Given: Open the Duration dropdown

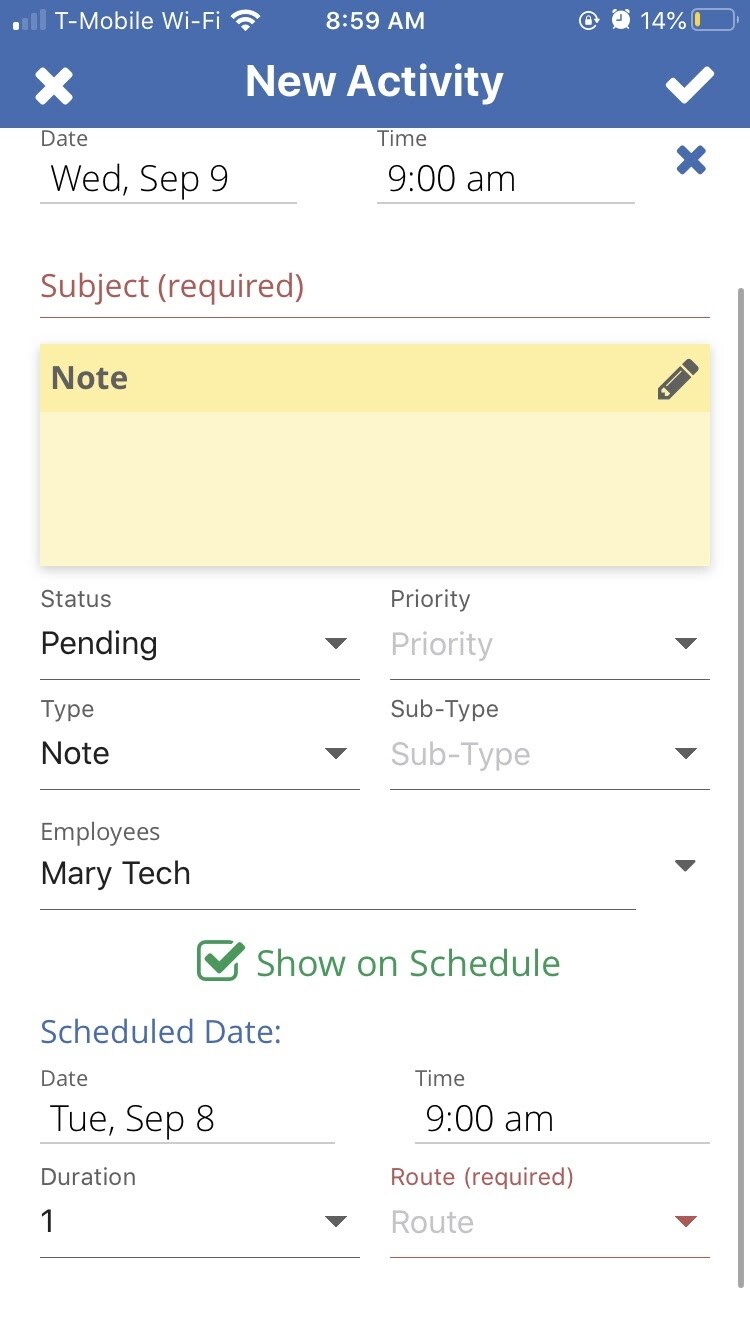Looking at the screenshot, I should 199,1222.
